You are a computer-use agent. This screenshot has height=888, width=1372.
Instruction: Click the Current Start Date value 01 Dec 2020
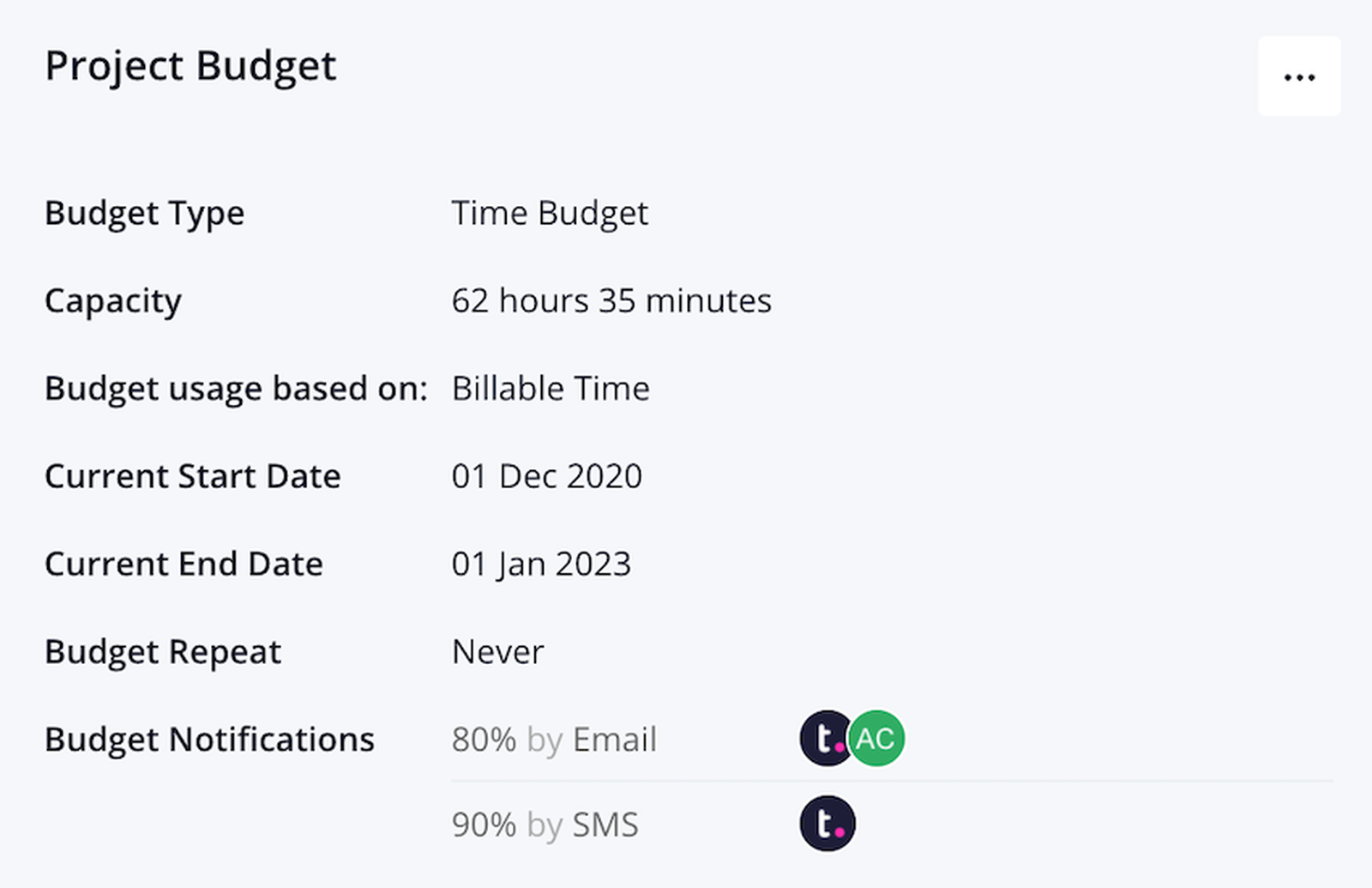[x=547, y=475]
